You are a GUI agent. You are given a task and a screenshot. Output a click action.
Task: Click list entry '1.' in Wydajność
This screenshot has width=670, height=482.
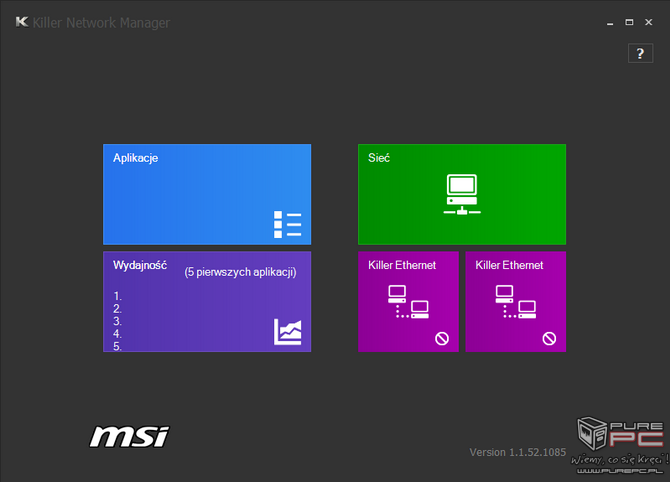pos(118,296)
